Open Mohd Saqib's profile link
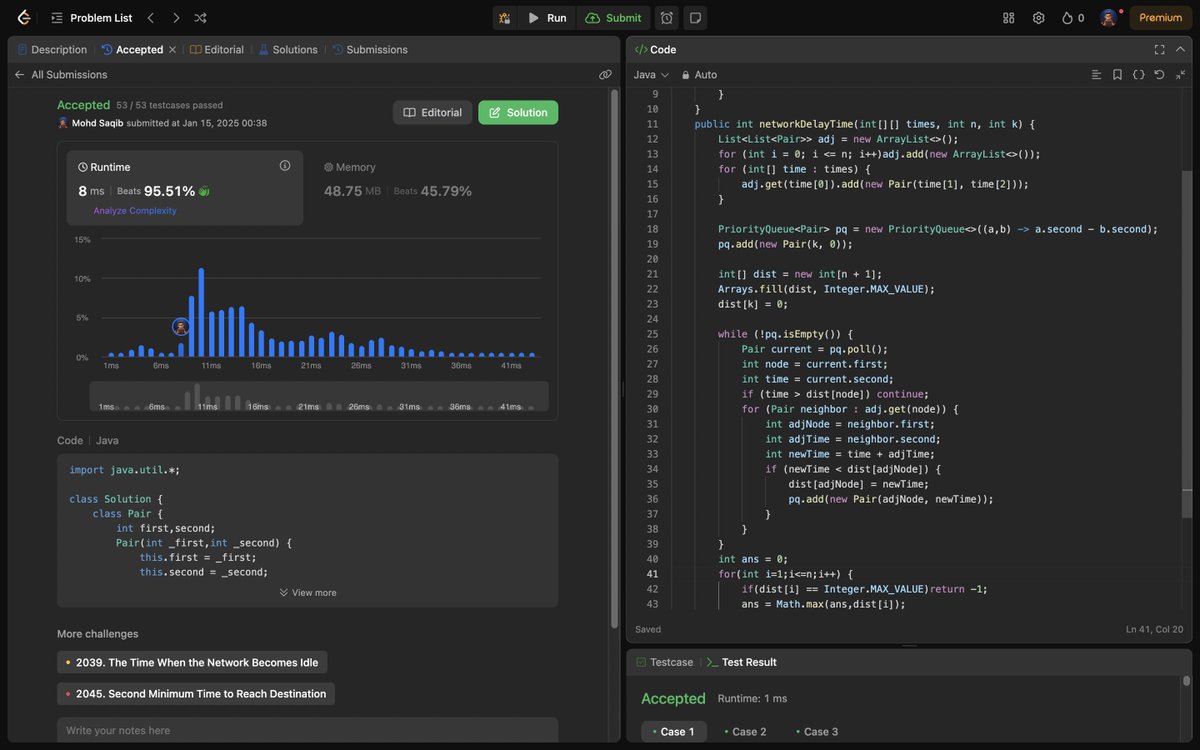The width and height of the screenshot is (1200, 750). (98, 123)
